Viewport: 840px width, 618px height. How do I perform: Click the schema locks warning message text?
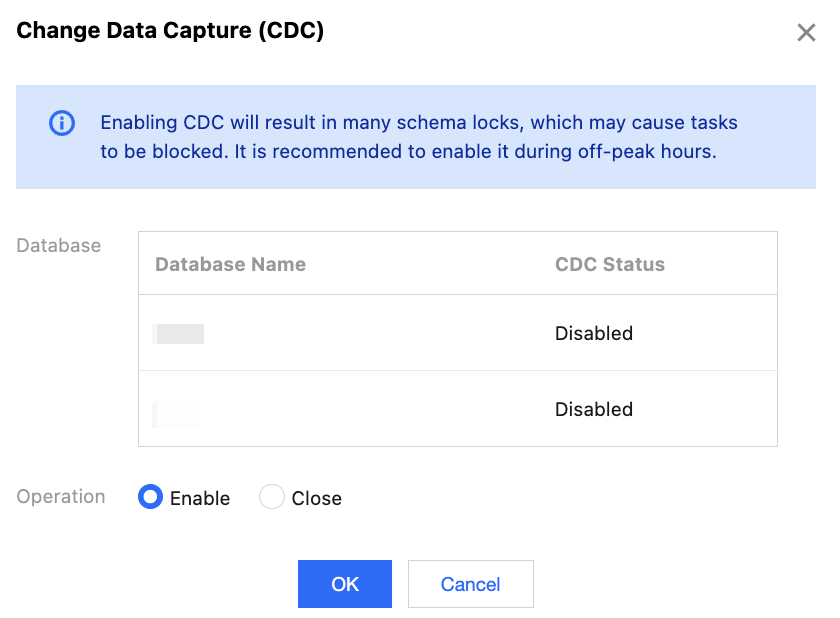[x=418, y=123]
